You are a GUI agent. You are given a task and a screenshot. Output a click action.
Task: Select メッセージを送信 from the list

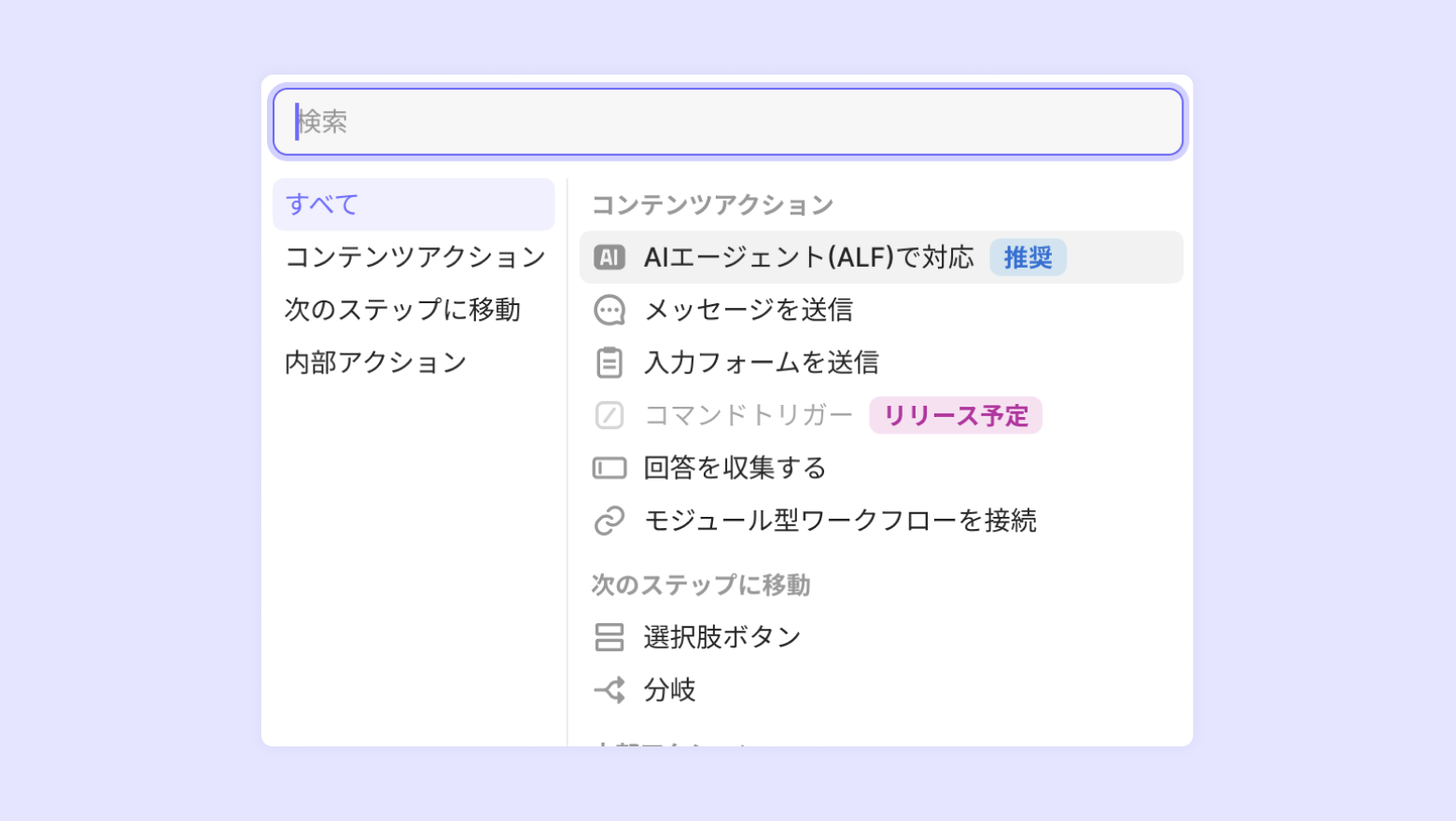[x=749, y=310]
